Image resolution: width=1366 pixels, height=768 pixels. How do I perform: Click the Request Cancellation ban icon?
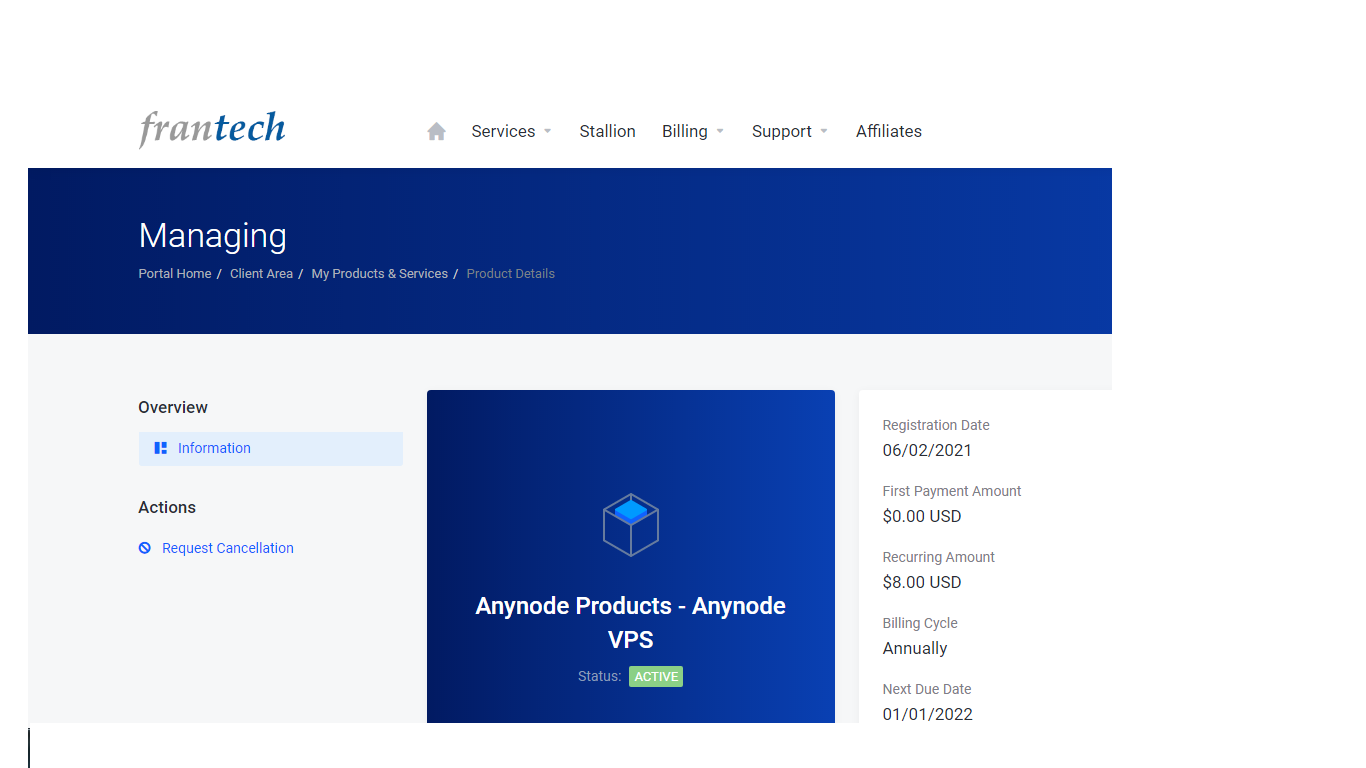point(145,548)
